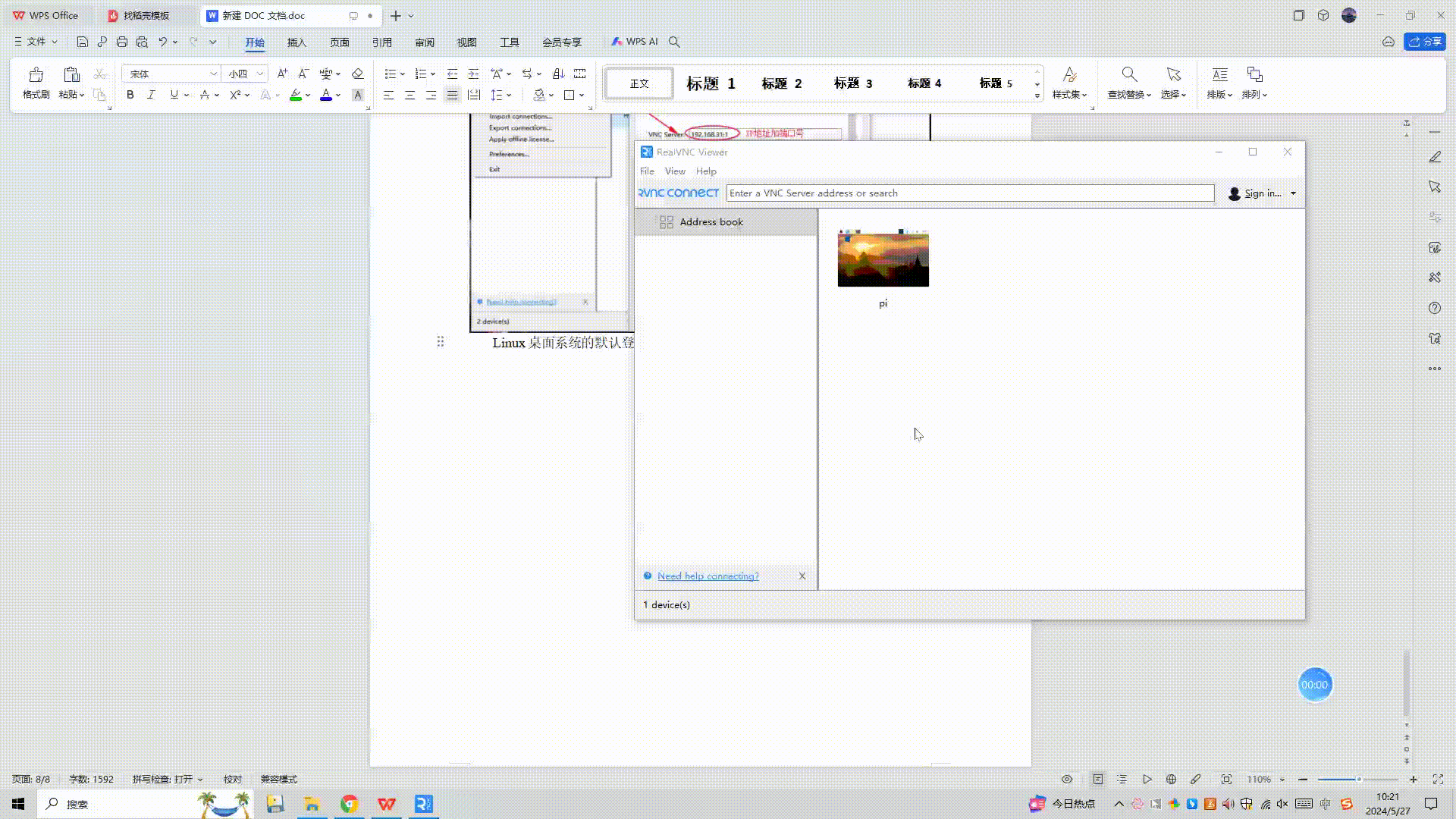1456x819 pixels.
Task: Expand the font name 宋体 dropdown
Action: point(213,74)
